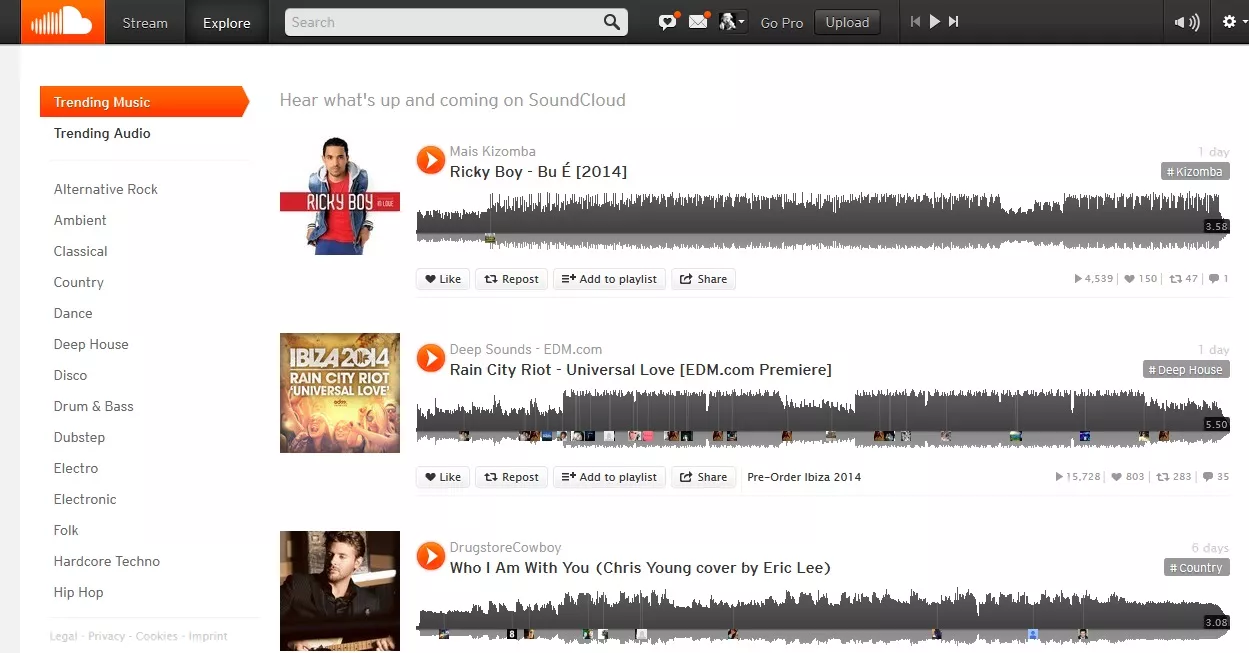This screenshot has height=653, width=1249.
Task: Like the Ricky Boy track
Action: click(442, 279)
